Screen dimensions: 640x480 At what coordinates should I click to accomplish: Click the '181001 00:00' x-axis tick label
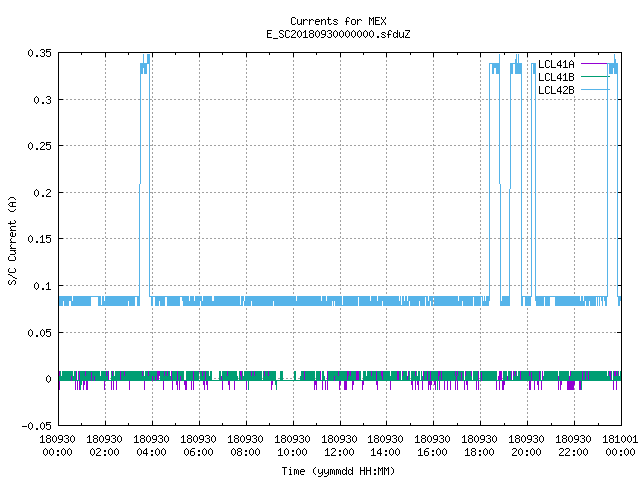click(x=620, y=445)
